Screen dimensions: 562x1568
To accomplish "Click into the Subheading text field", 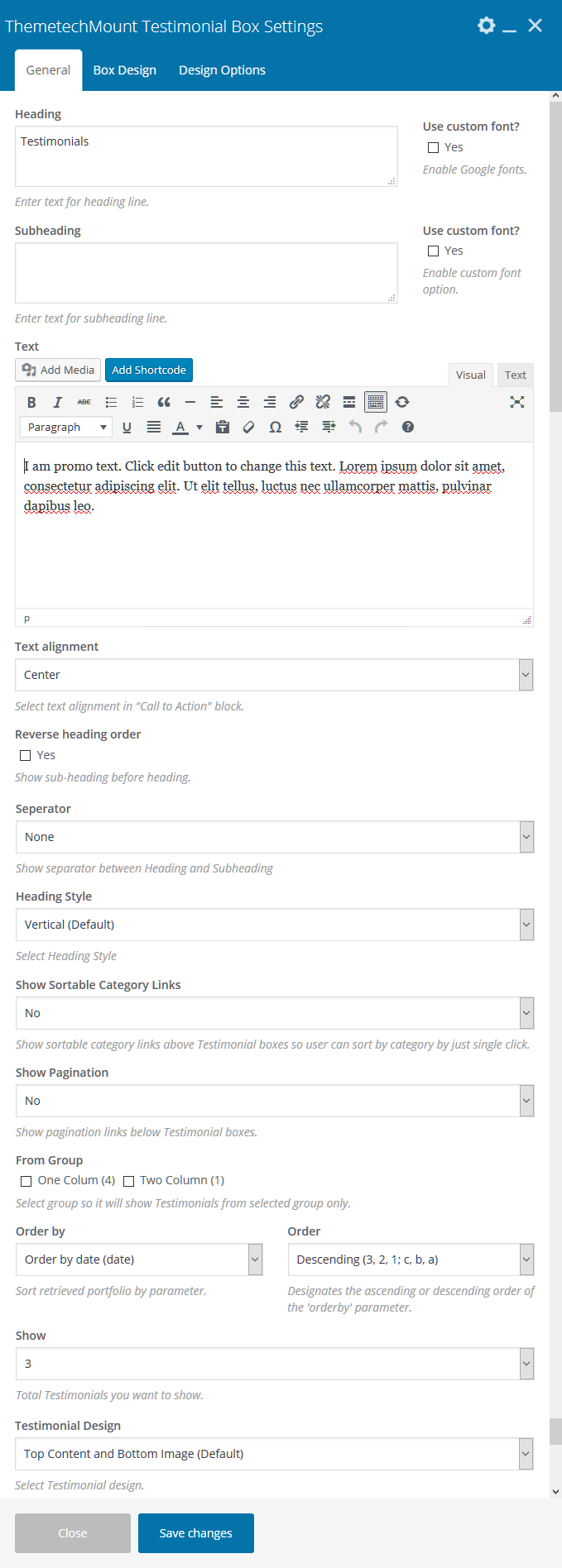I will tap(206, 273).
